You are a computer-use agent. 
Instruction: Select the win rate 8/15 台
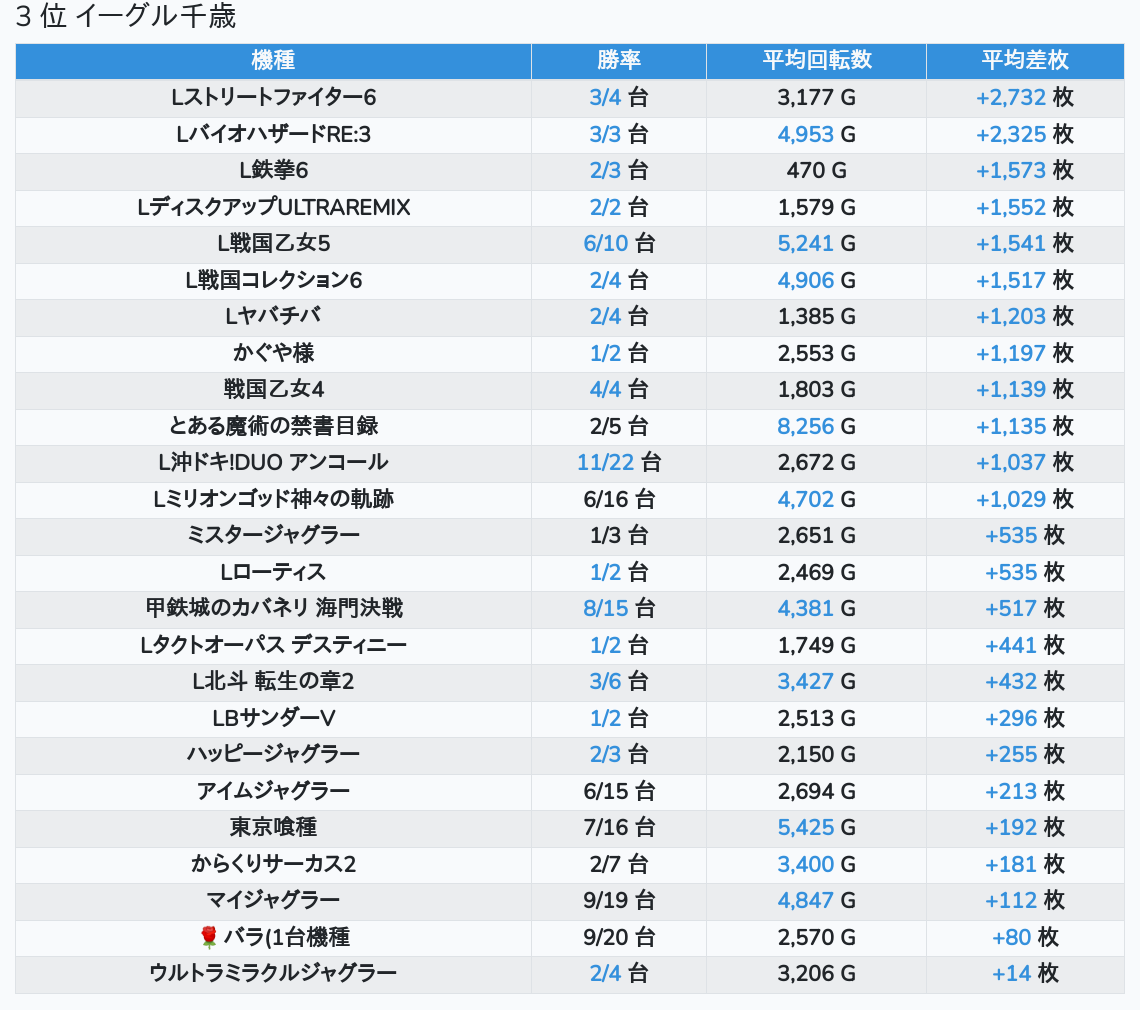(x=619, y=609)
